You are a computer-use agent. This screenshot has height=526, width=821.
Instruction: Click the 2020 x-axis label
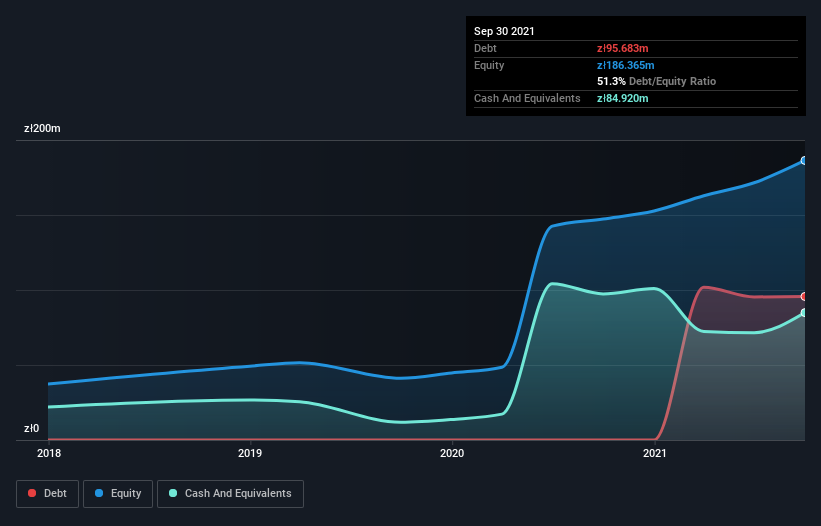452,453
